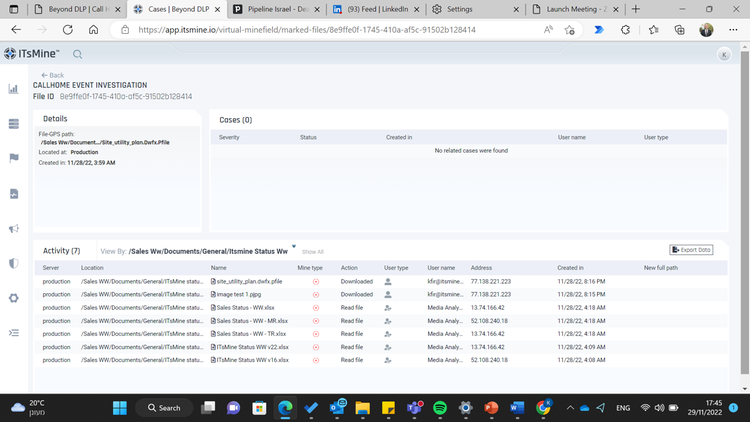This screenshot has width=750, height=422.
Task: Click the mine type icon for site_utility_plan.dwfx.pfile
Action: click(x=316, y=282)
